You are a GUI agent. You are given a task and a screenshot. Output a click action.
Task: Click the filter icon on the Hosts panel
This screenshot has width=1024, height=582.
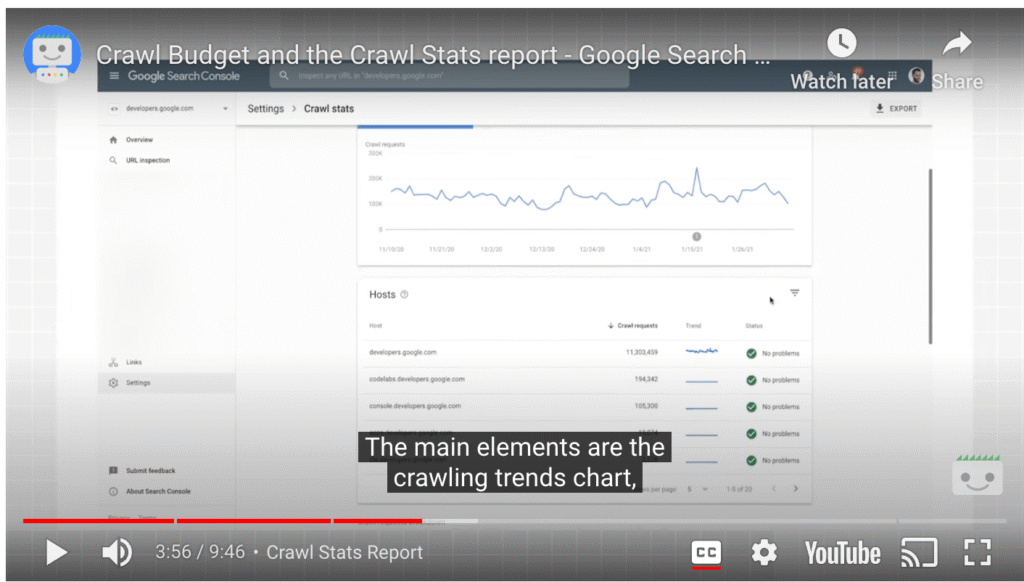click(x=795, y=293)
